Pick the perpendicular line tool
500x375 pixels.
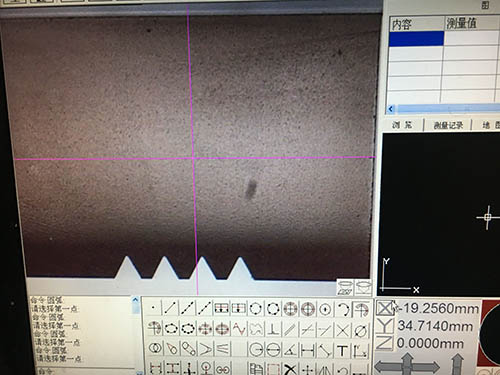(x=273, y=330)
